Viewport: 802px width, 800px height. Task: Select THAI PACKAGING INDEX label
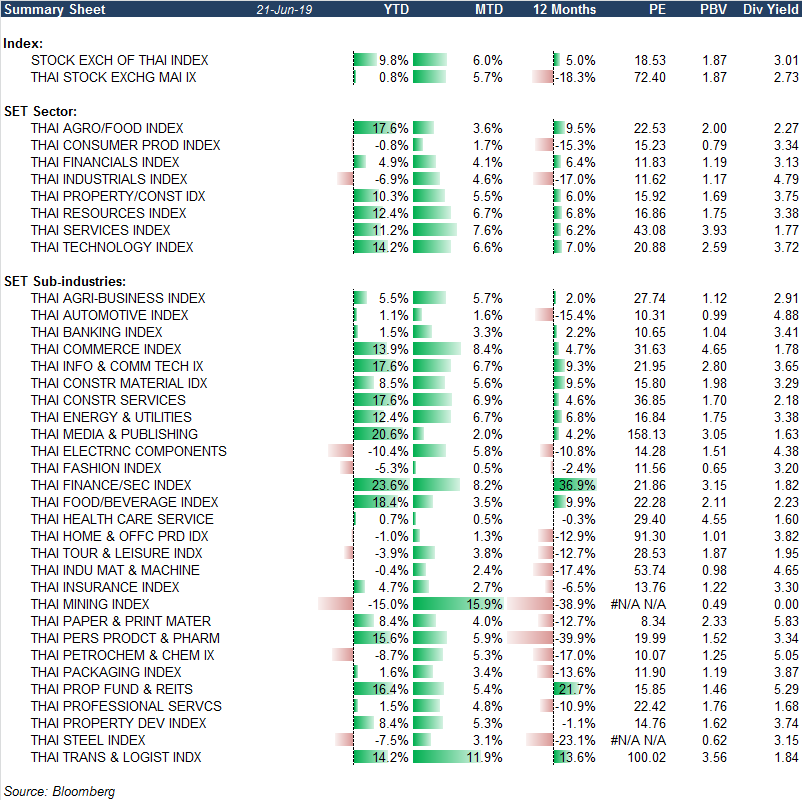click(106, 672)
